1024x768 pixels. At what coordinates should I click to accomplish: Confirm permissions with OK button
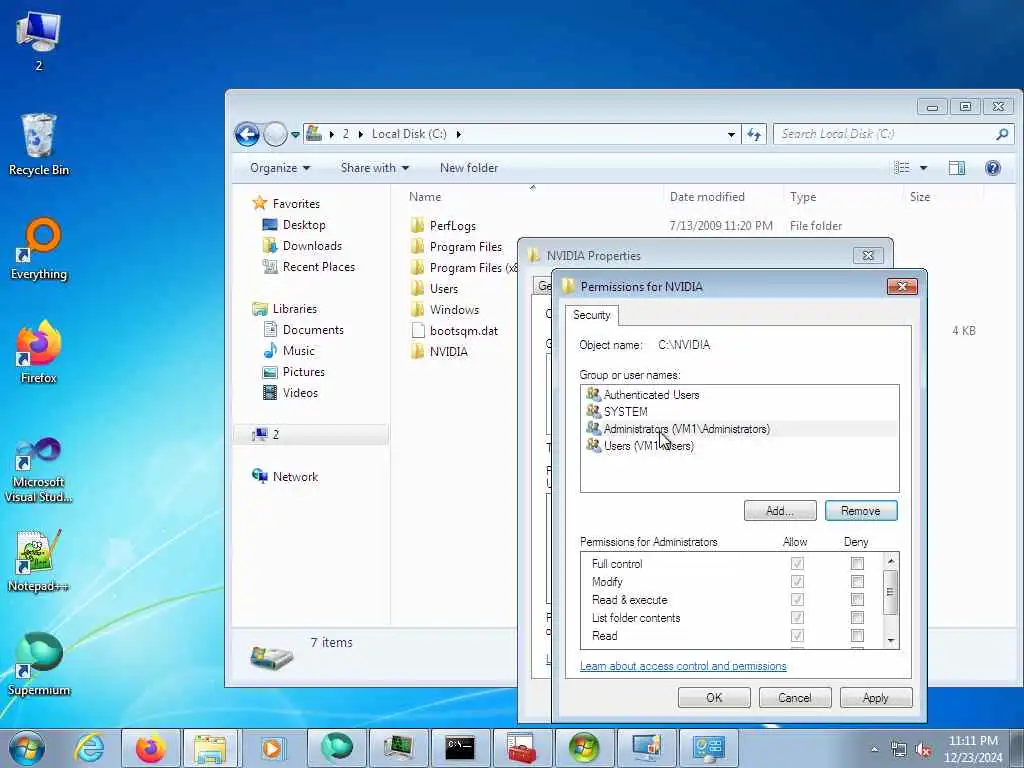pos(714,697)
